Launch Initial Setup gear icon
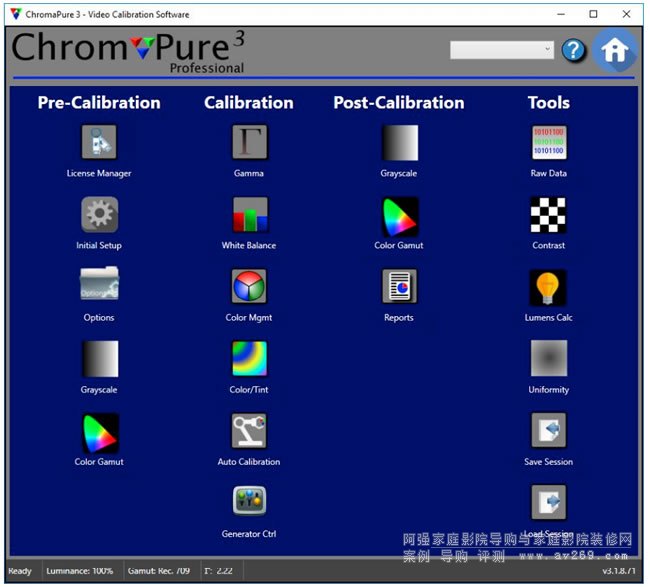650x587 pixels. (99, 215)
